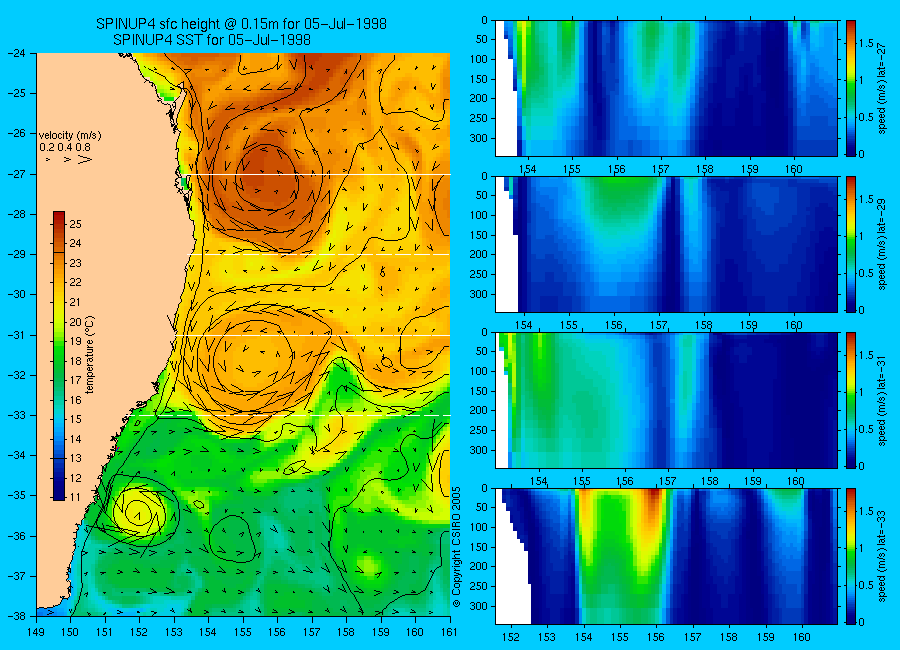This screenshot has width=900, height=650.
Task: Click the -33 latitude label on the map axis
Action: [x=16, y=415]
